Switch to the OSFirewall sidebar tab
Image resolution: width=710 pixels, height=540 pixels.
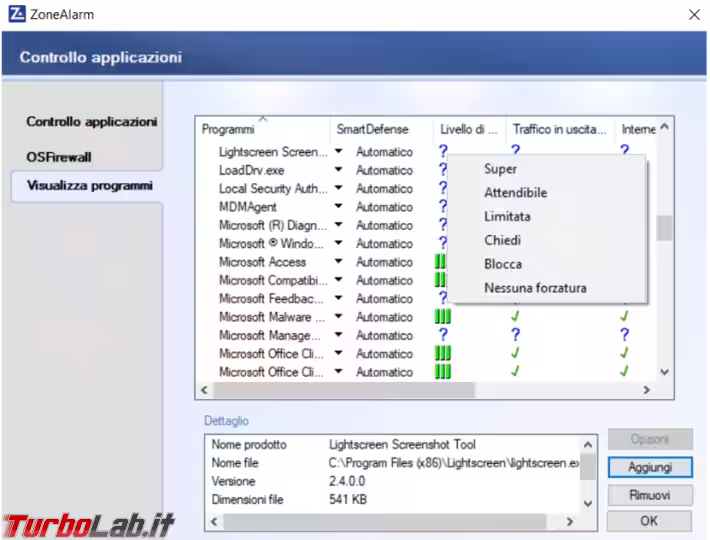point(59,157)
